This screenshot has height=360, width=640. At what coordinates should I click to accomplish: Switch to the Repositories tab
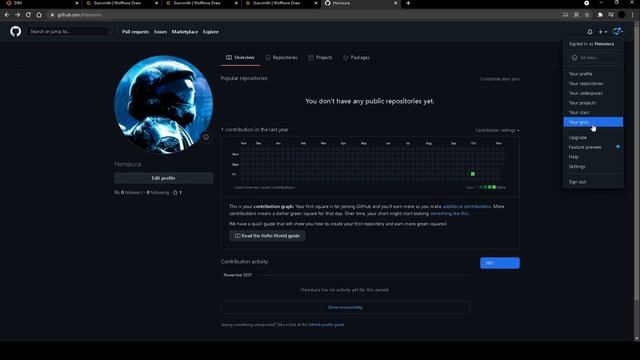coord(281,58)
